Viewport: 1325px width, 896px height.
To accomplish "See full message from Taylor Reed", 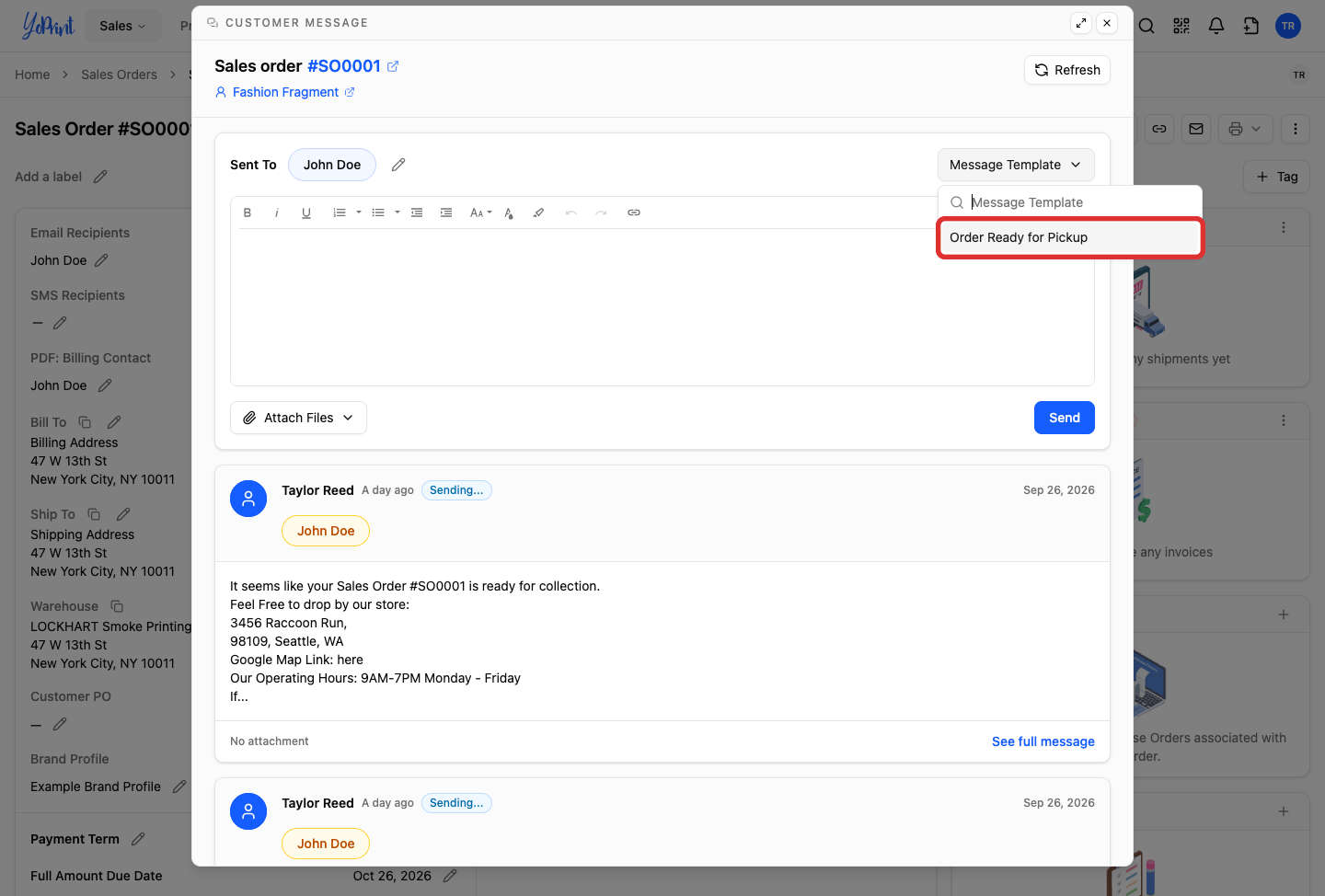I will [1043, 741].
